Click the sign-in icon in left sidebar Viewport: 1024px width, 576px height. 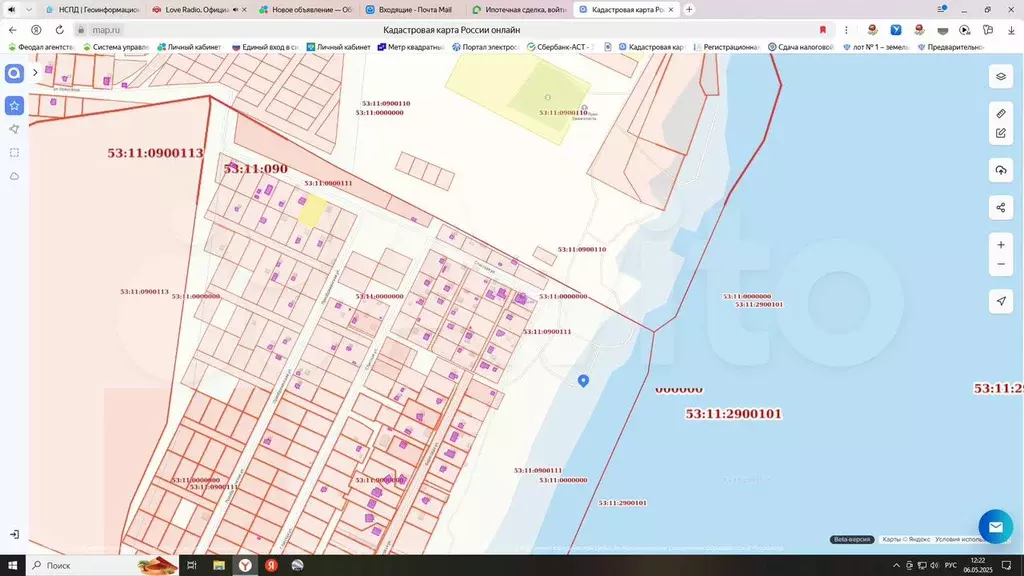(14, 534)
